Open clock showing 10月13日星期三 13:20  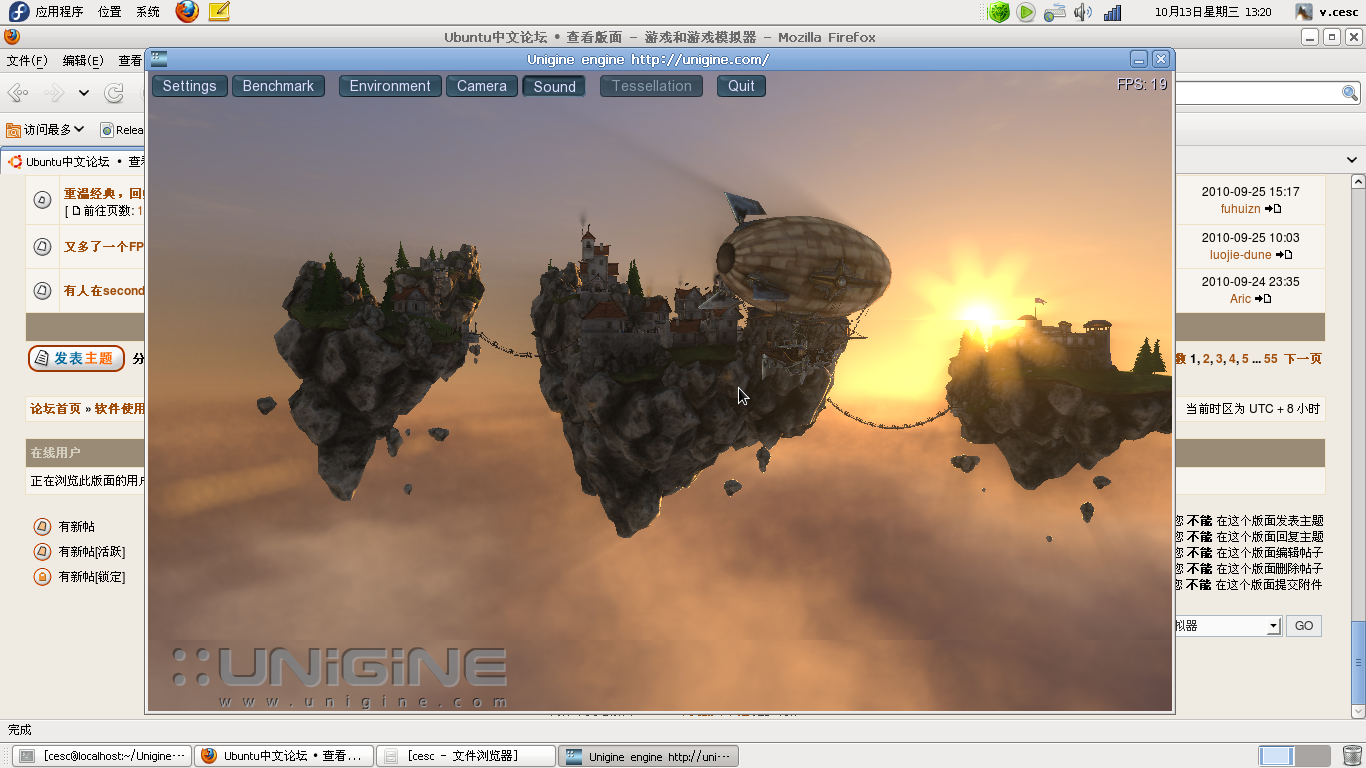click(x=1213, y=12)
